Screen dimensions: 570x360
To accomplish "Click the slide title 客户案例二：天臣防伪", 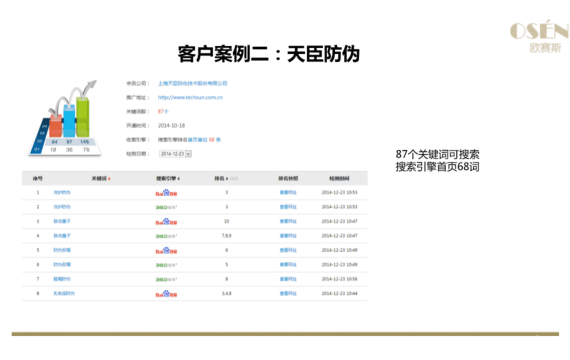I will (x=269, y=54).
